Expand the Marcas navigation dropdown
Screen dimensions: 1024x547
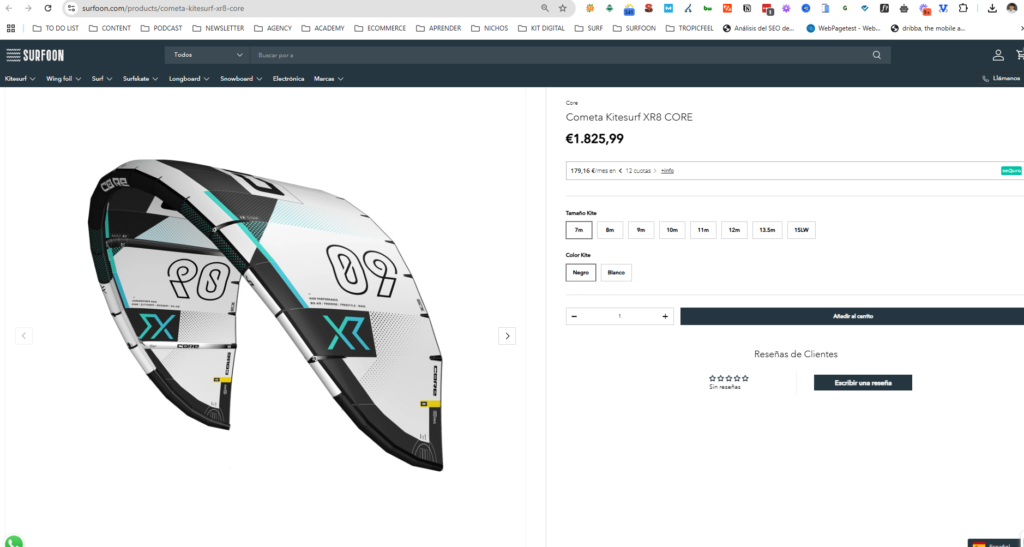328,78
